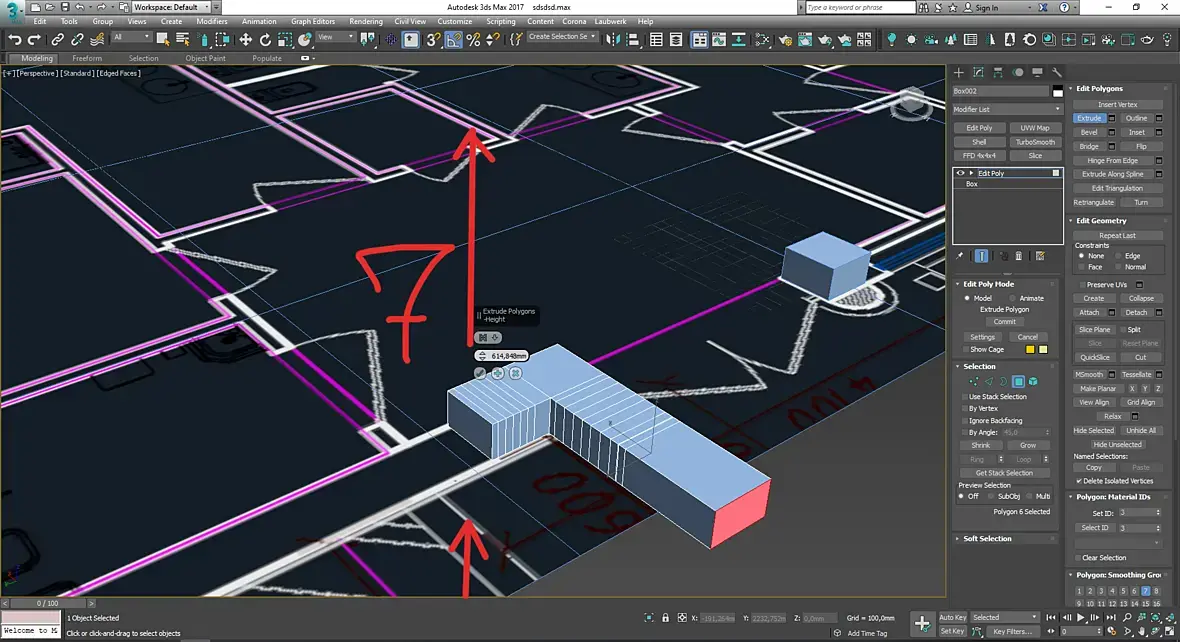Image resolution: width=1180 pixels, height=642 pixels.
Task: Toggle the Angle Snap tool
Action: tap(453, 39)
